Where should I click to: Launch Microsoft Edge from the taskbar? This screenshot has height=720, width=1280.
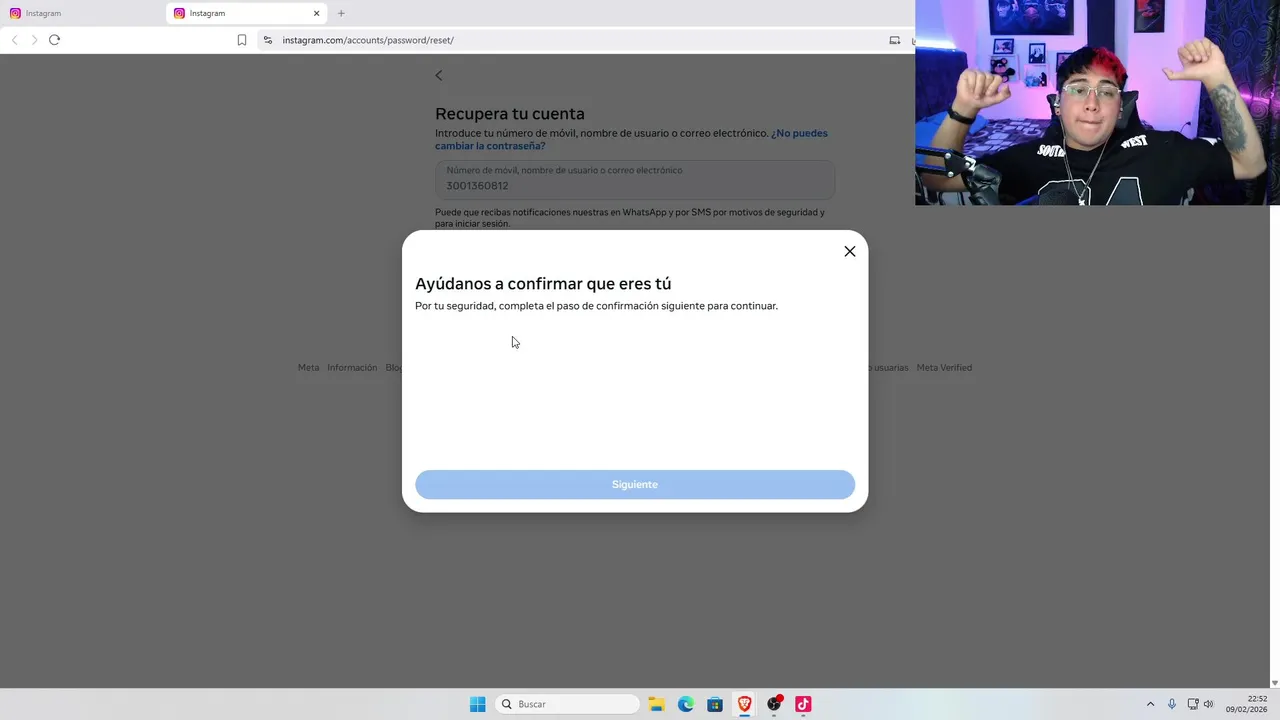[x=685, y=704]
